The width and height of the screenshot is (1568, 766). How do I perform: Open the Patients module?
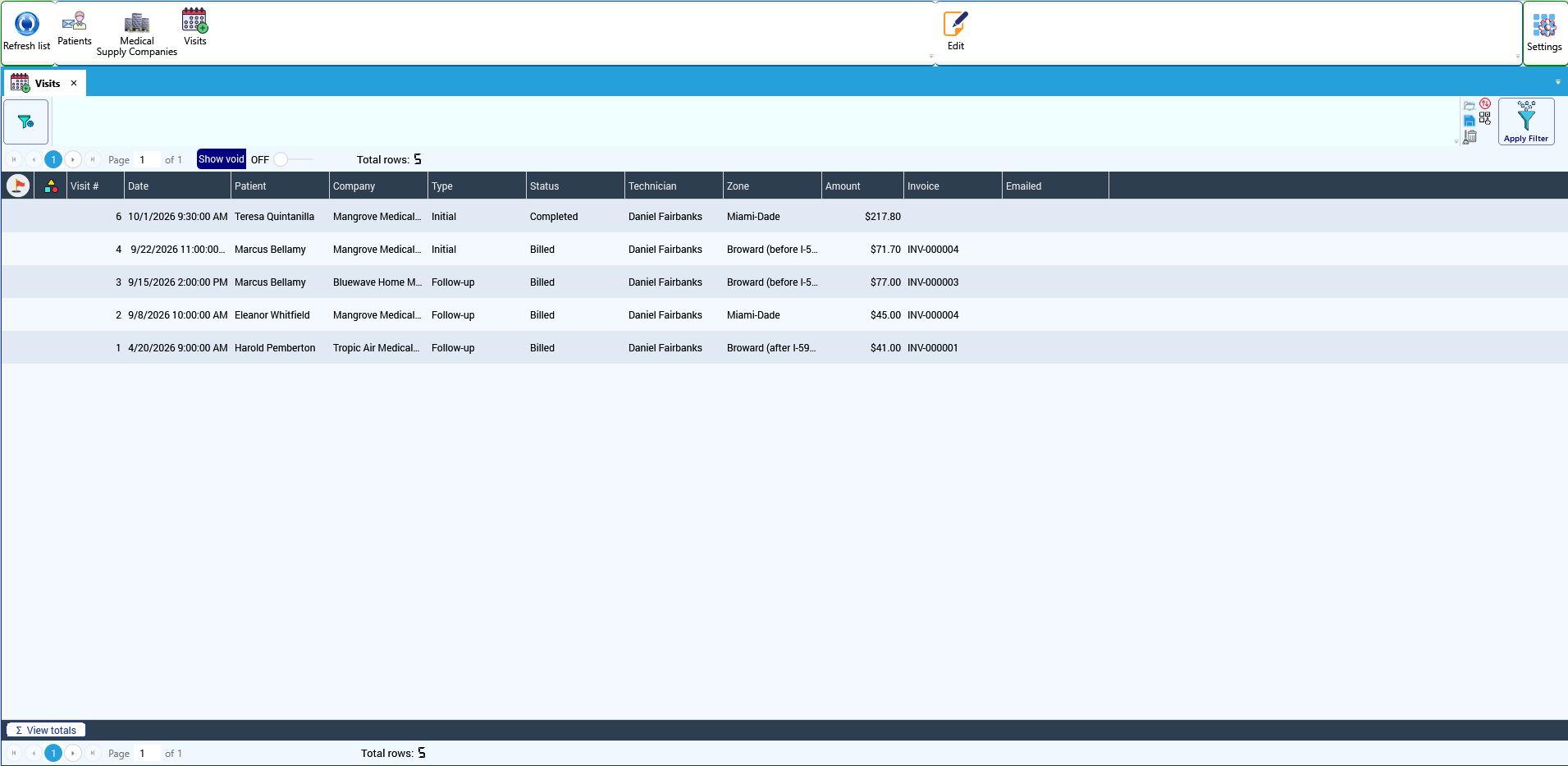[x=74, y=28]
